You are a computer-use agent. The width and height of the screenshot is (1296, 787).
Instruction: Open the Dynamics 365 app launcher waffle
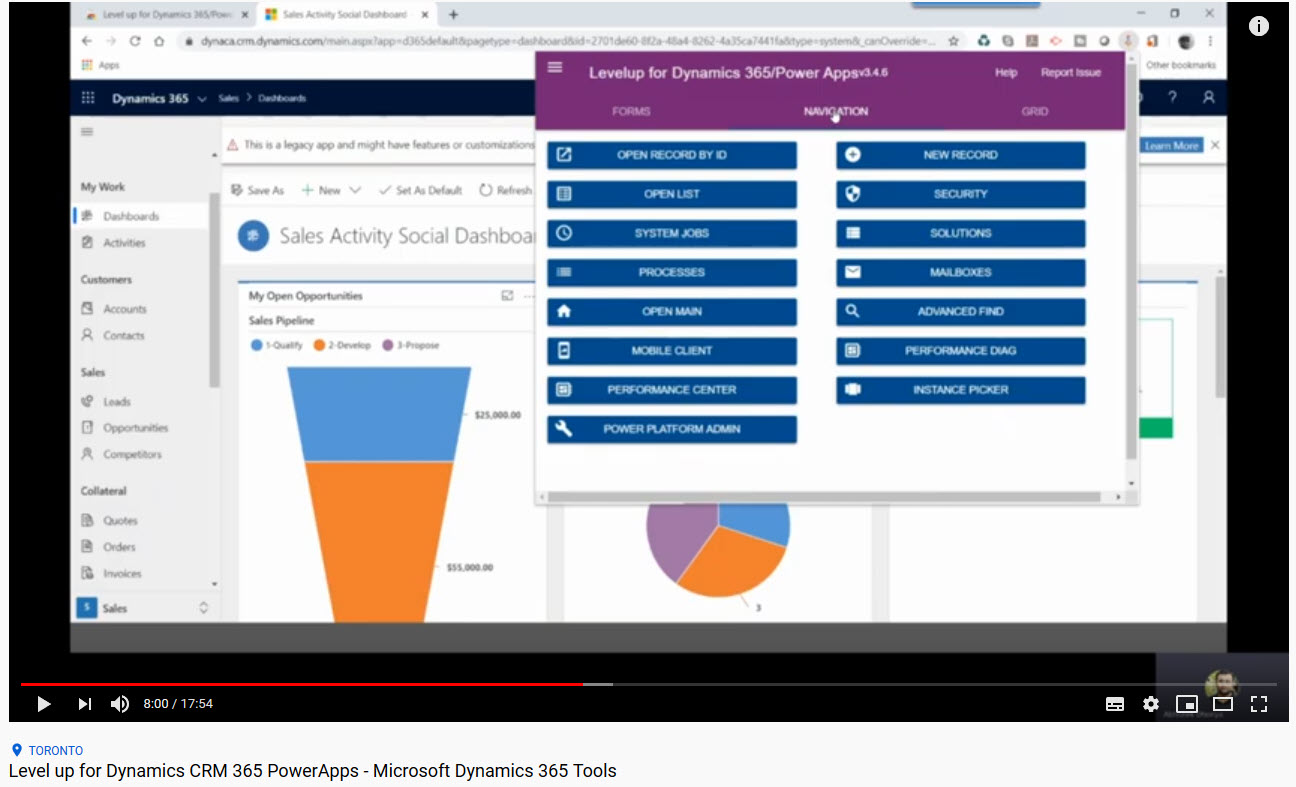point(88,98)
